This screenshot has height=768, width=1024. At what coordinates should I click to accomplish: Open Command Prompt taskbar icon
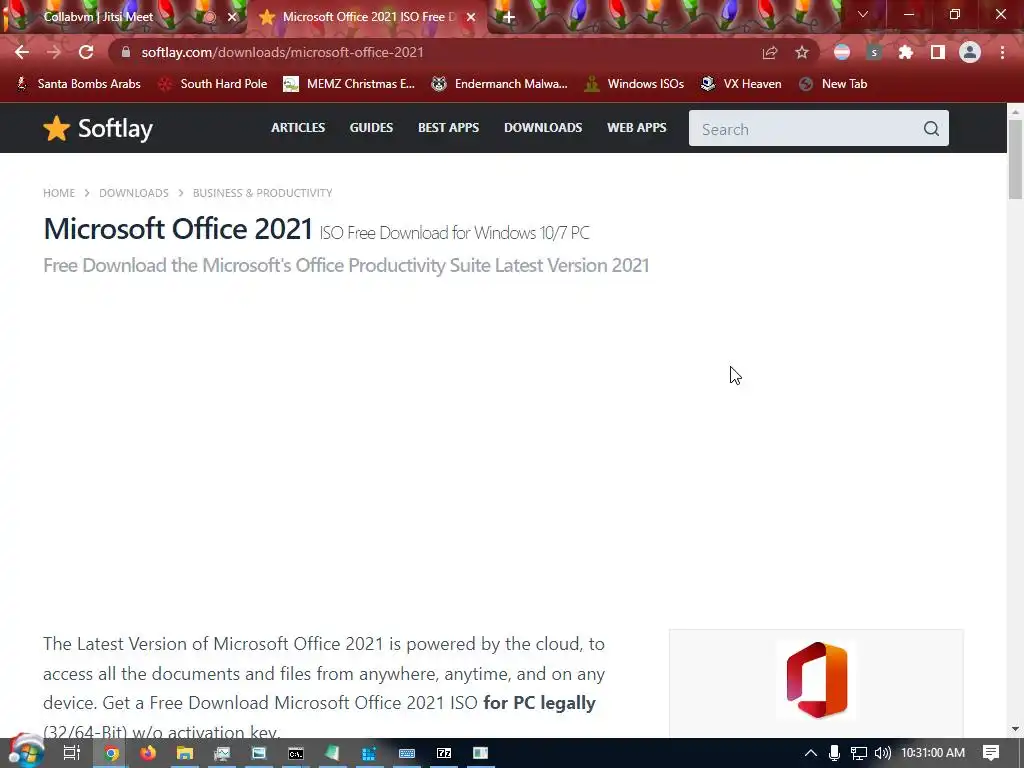point(296,753)
